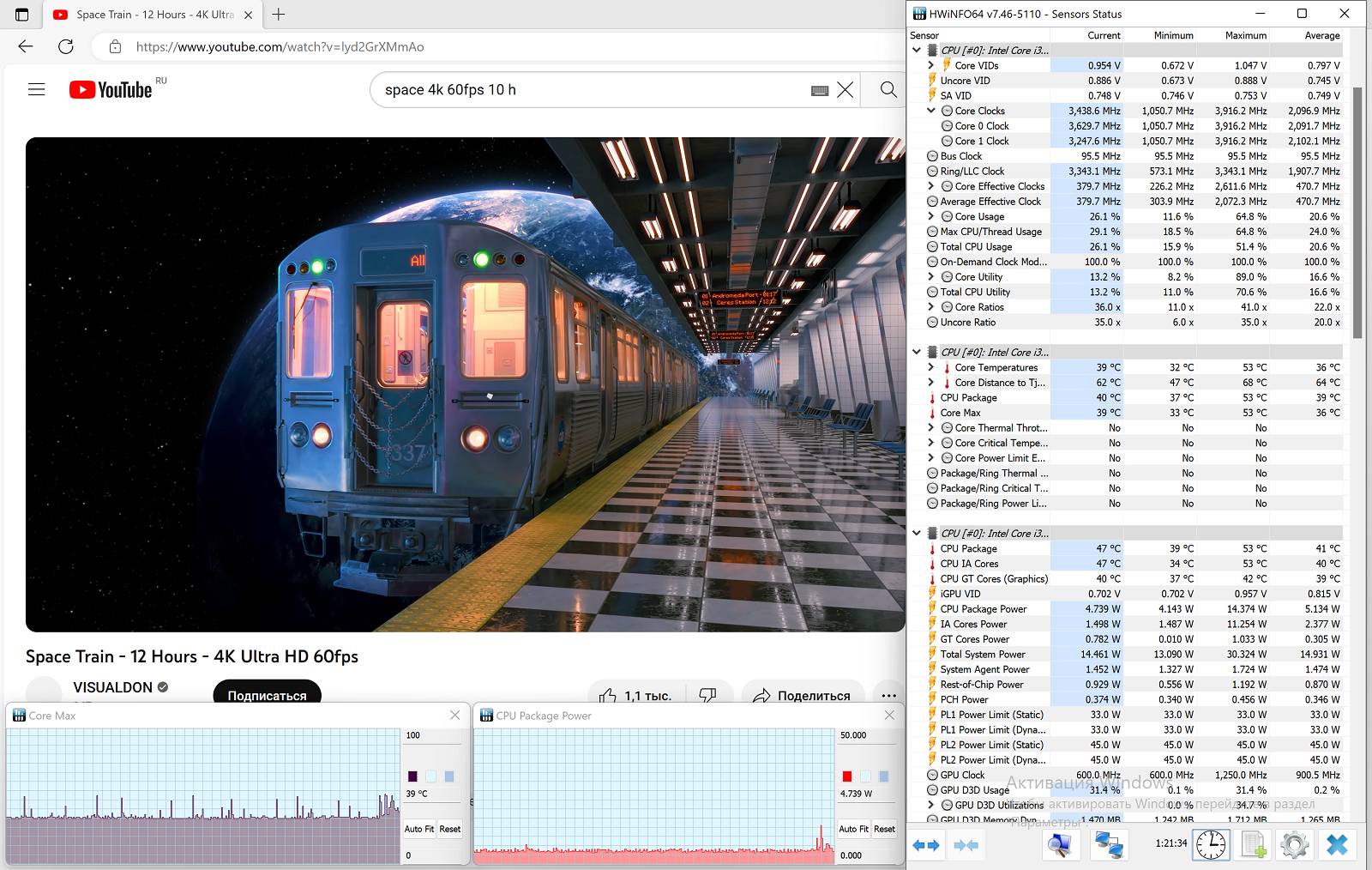Viewport: 1372px width, 870px height.
Task: Close the Core Max graph window
Action: point(455,715)
